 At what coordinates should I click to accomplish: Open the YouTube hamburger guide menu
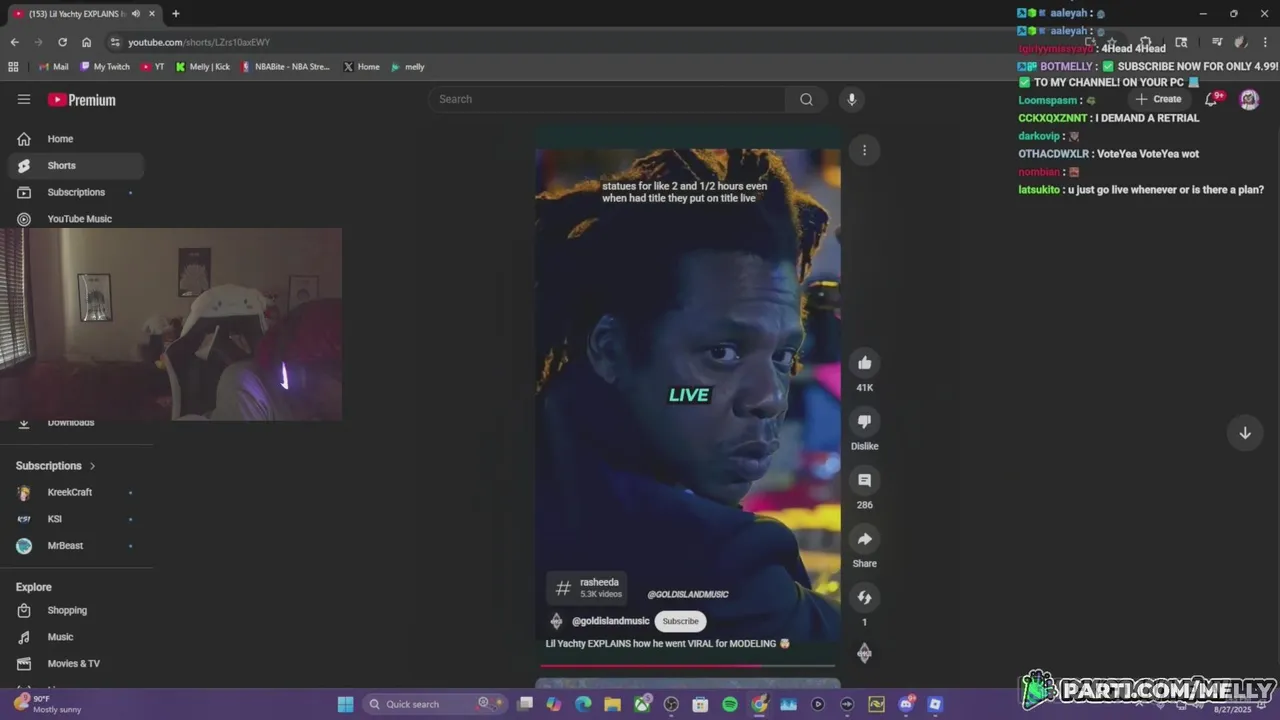coord(24,99)
